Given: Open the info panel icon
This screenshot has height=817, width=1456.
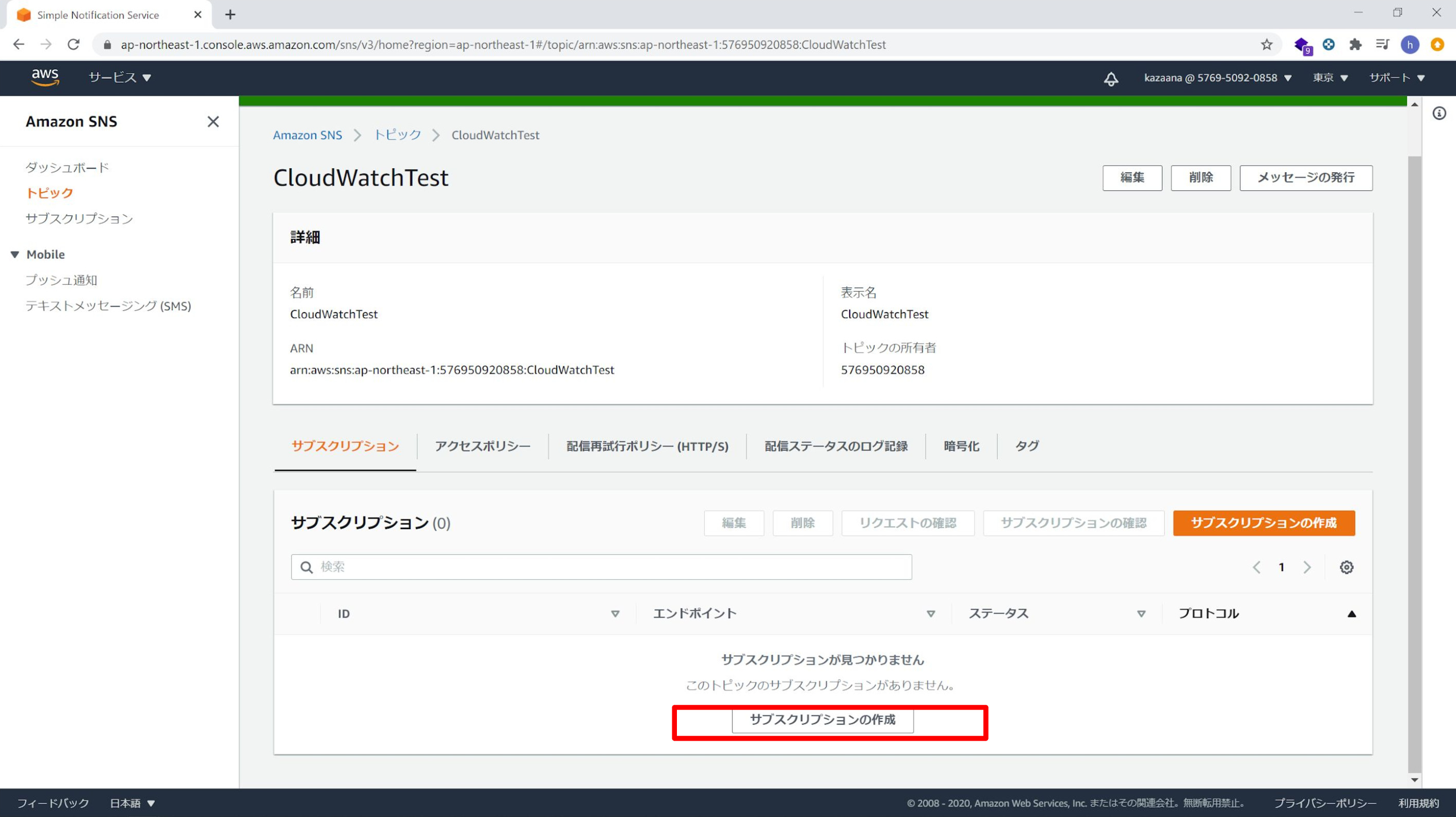Looking at the screenshot, I should 1439,113.
